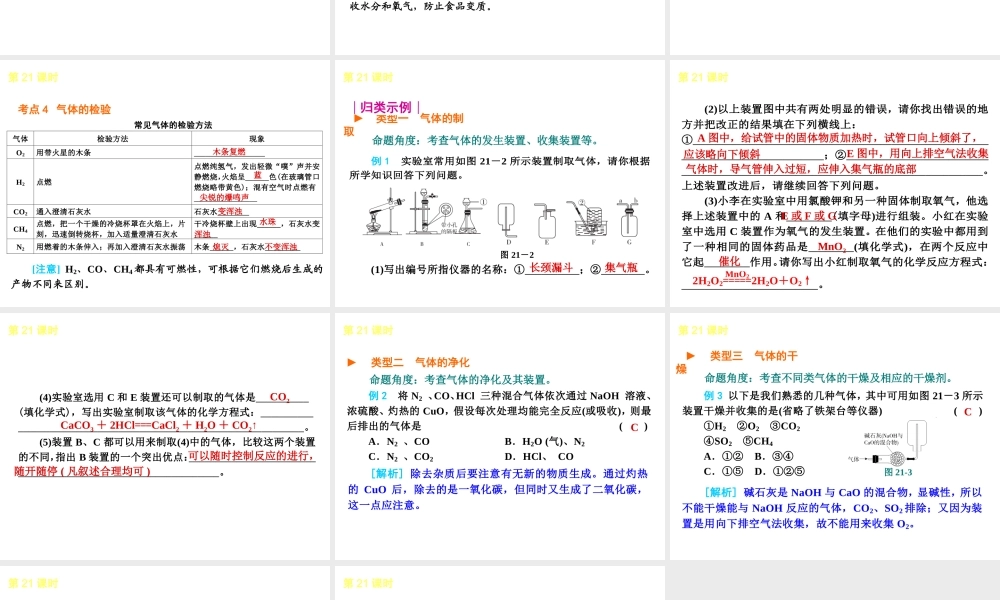
Task: Click the red answer E 或 F 或 G
Action: tap(810, 216)
